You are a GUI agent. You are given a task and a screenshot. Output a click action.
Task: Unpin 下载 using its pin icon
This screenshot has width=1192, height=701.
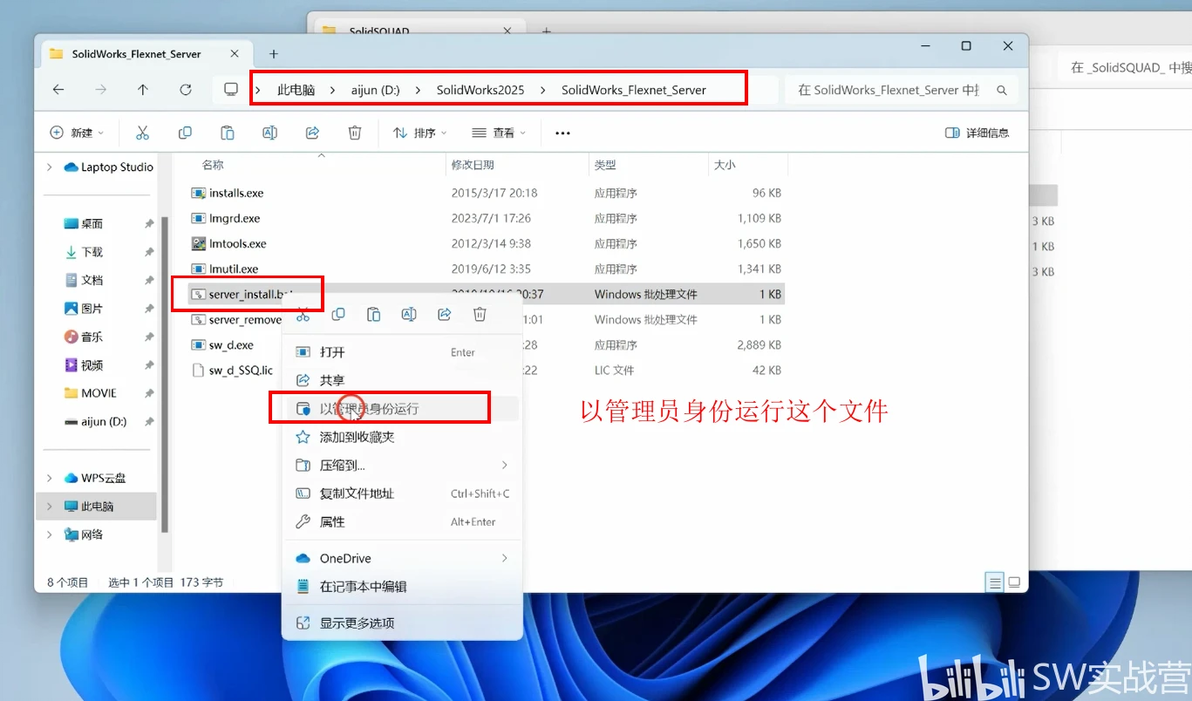pyautogui.click(x=149, y=252)
